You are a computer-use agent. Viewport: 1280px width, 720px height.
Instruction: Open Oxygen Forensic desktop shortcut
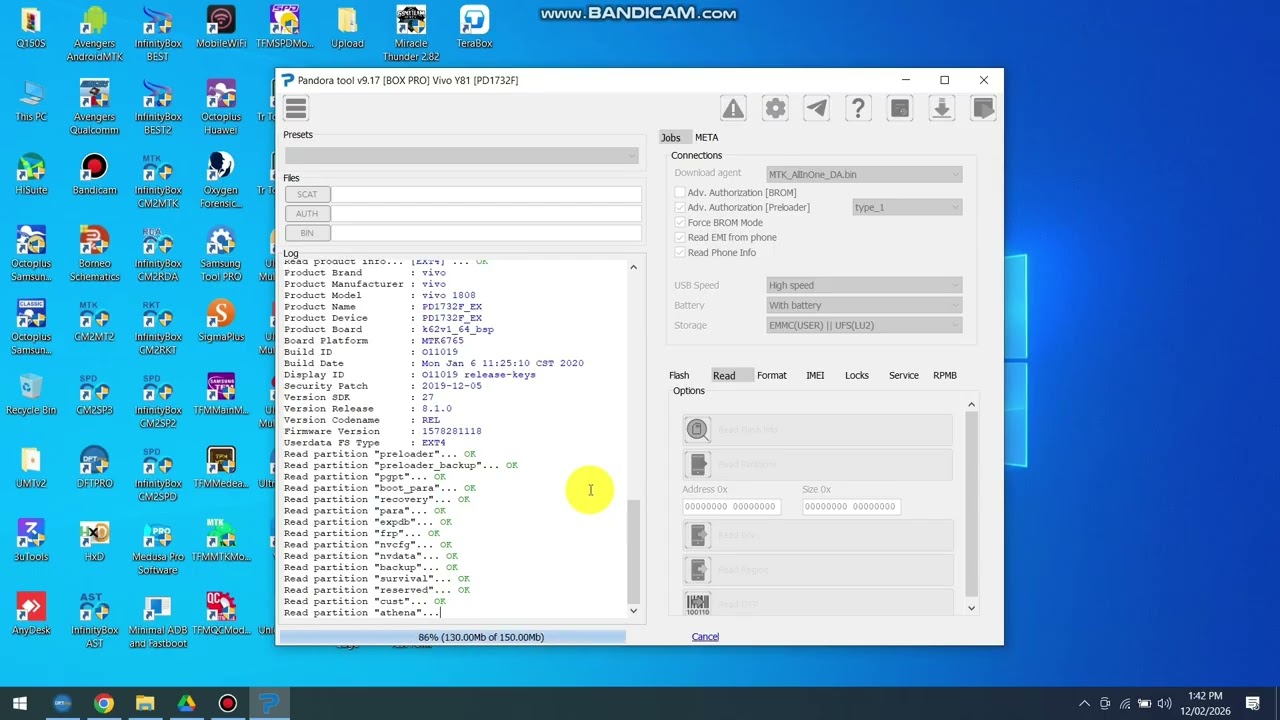221,180
